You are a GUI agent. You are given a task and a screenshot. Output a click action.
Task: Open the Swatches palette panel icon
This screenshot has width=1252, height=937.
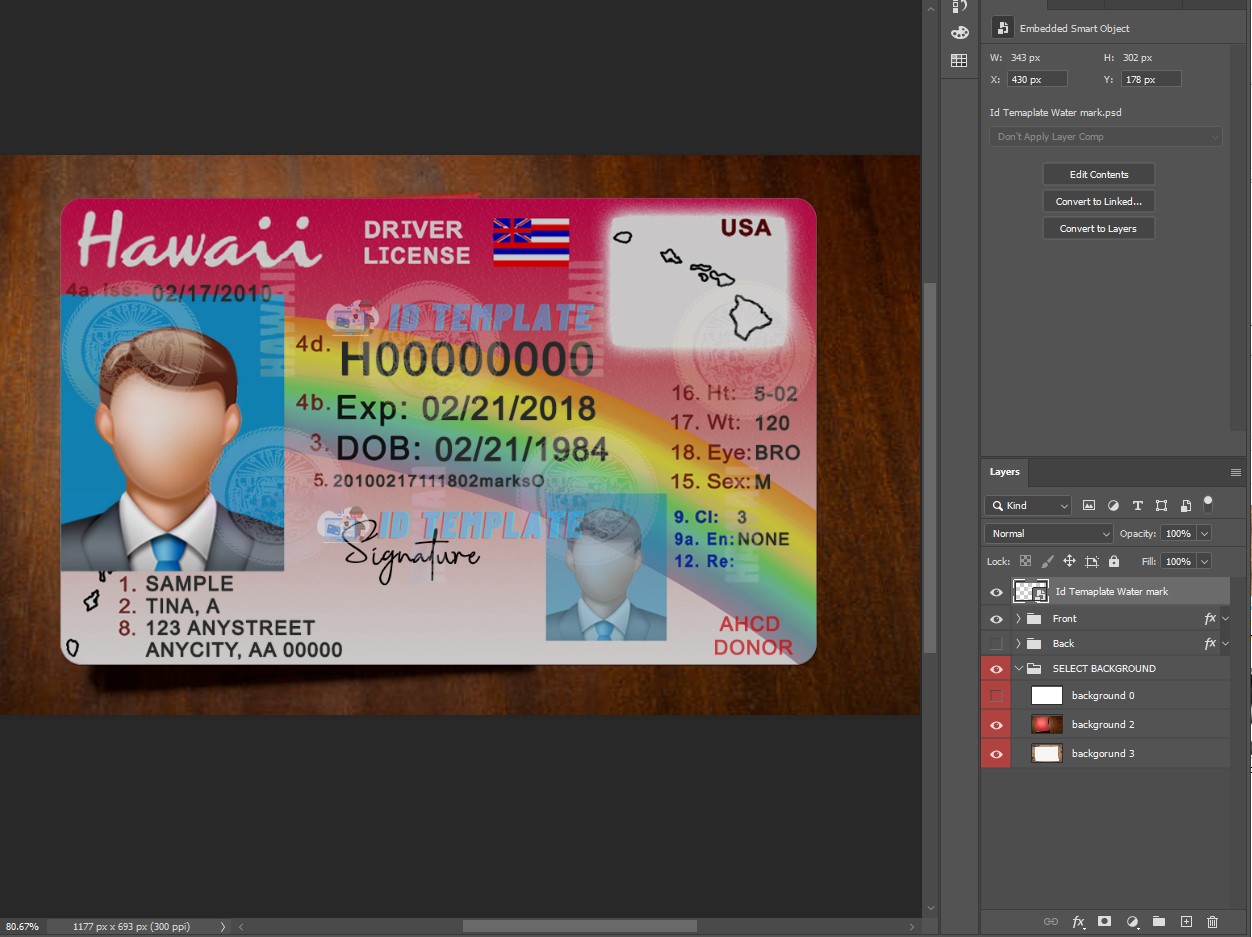pos(959,33)
